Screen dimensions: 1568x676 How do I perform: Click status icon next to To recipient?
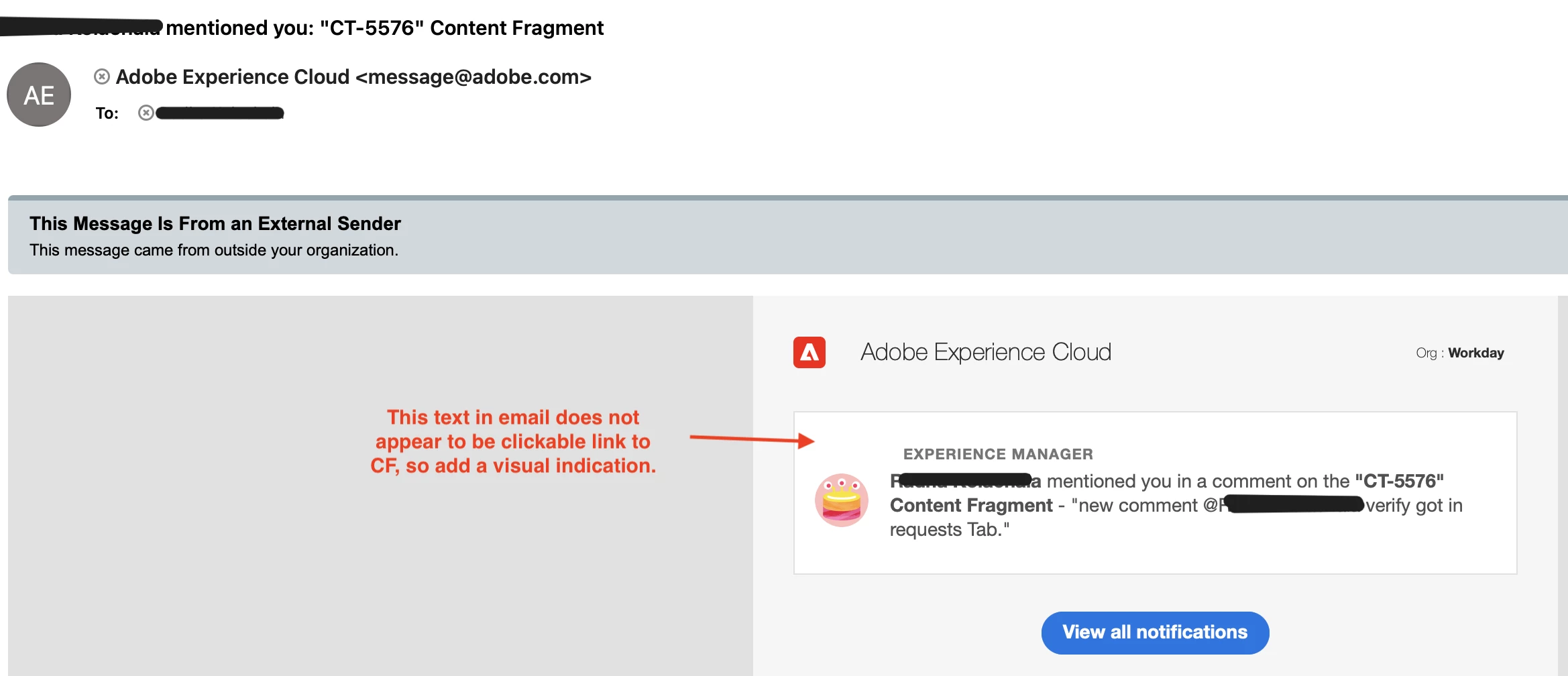point(146,113)
